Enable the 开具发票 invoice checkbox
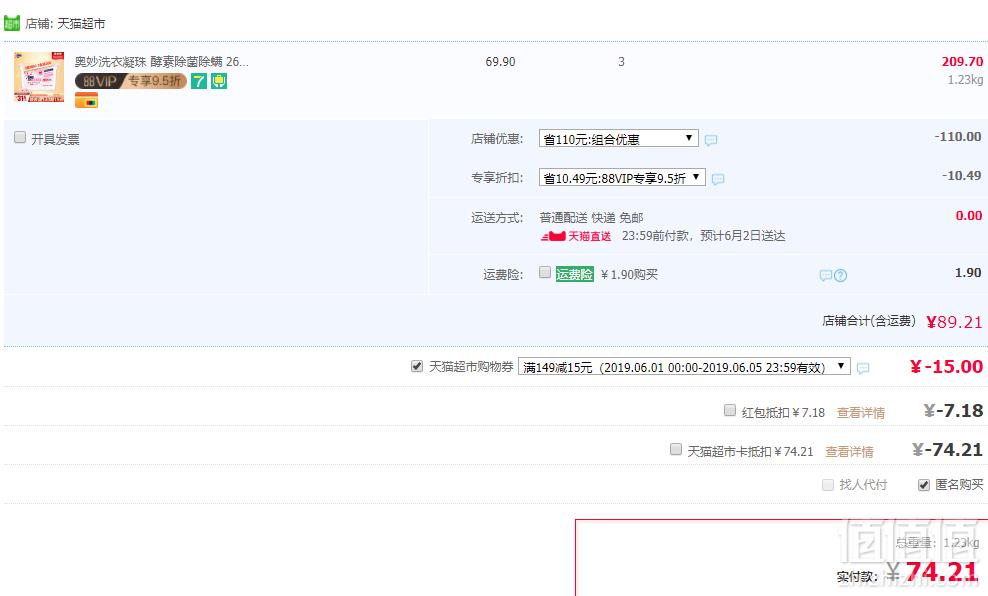Image resolution: width=988 pixels, height=596 pixels. coord(20,137)
